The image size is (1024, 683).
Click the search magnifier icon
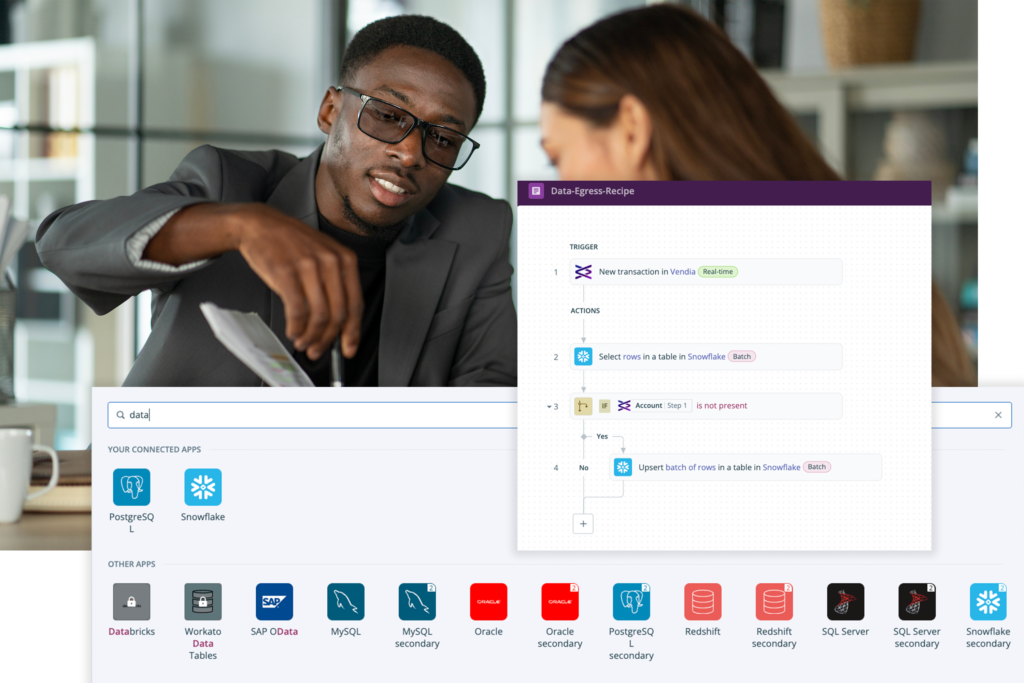point(121,415)
